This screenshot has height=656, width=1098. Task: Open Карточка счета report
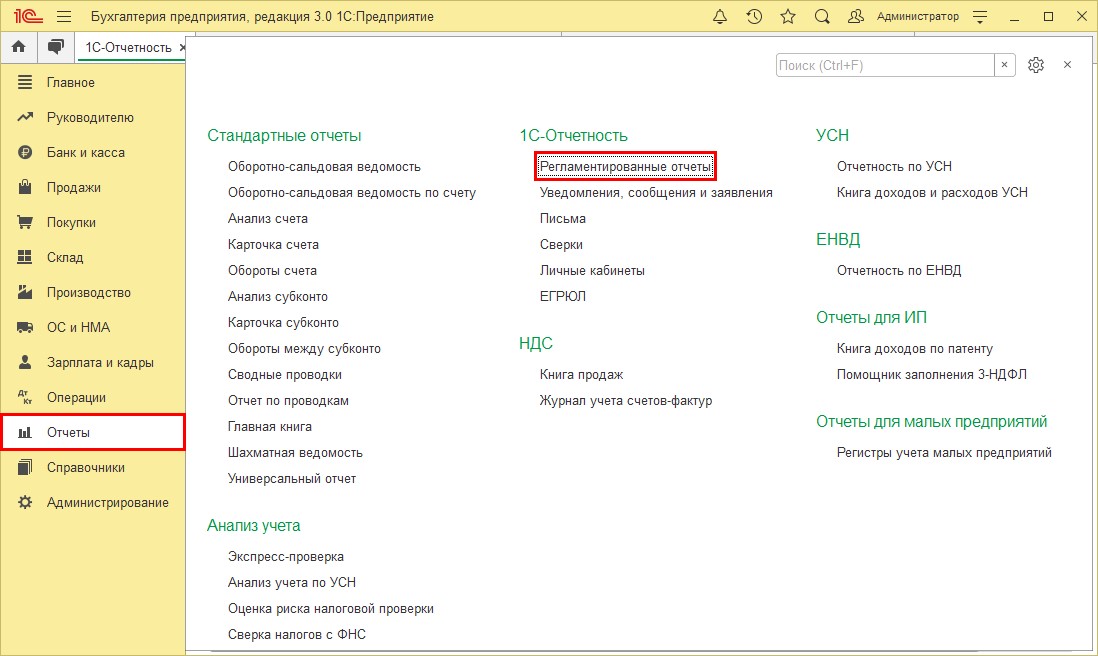[x=273, y=244]
